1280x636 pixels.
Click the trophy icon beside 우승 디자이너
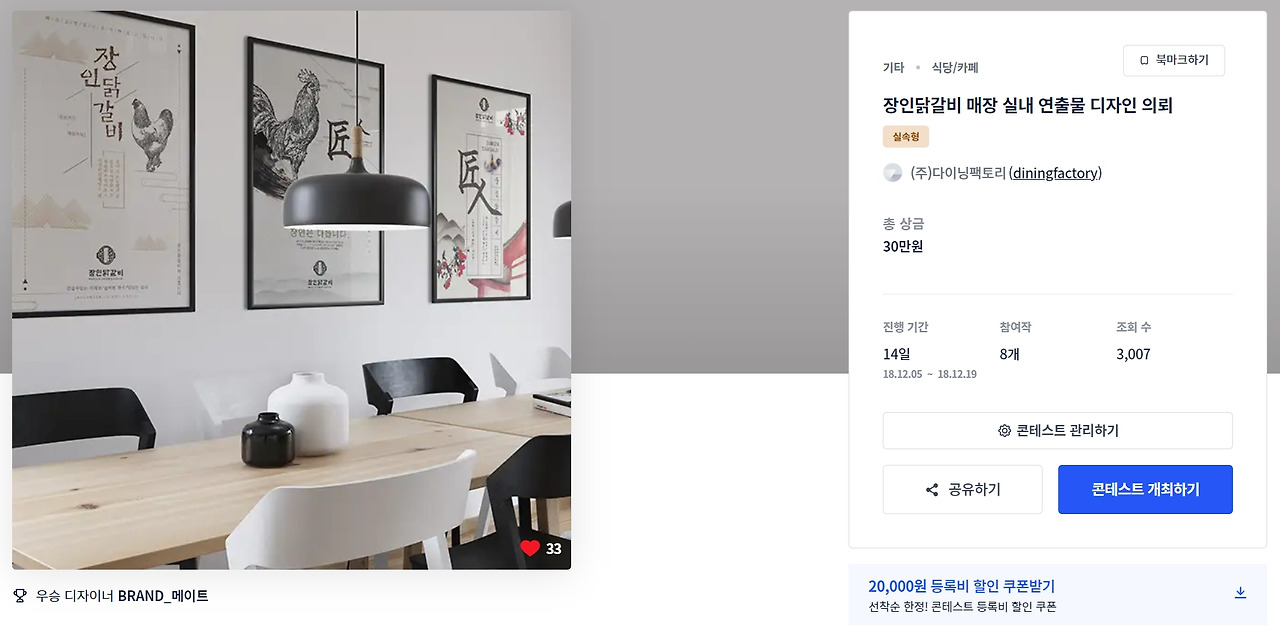tap(20, 596)
